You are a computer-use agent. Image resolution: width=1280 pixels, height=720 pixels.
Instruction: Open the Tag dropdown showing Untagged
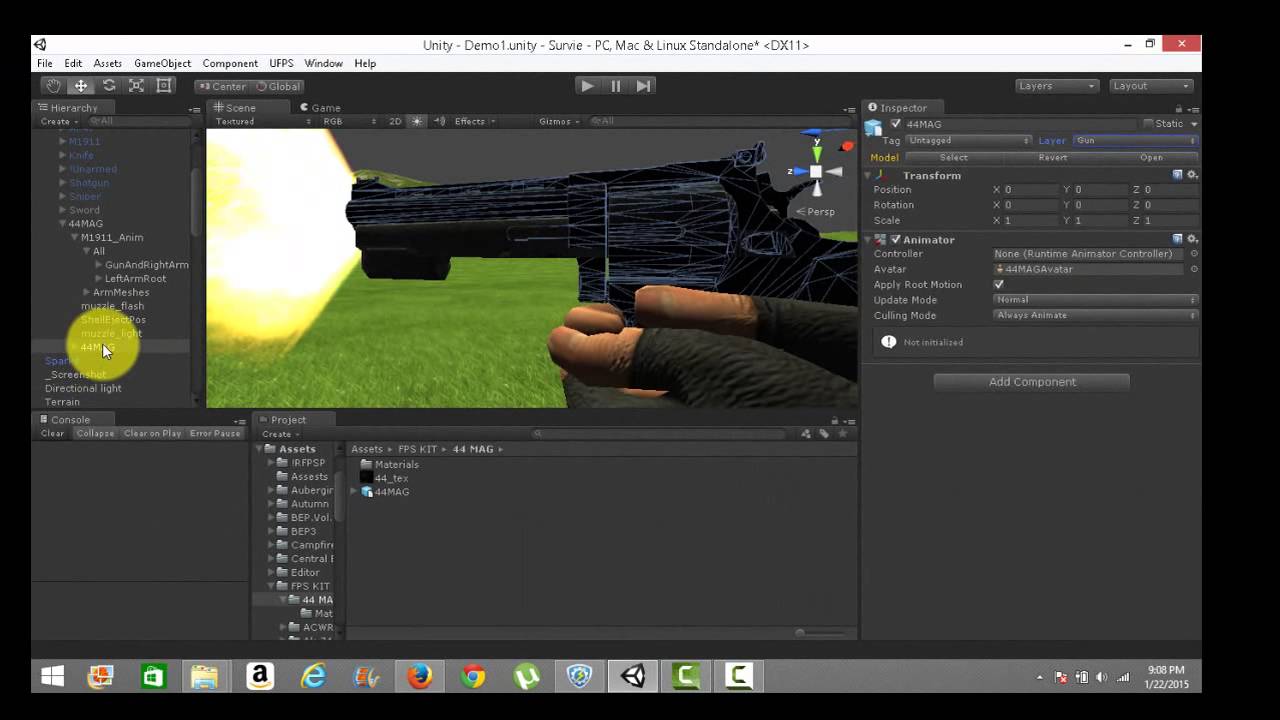point(968,141)
